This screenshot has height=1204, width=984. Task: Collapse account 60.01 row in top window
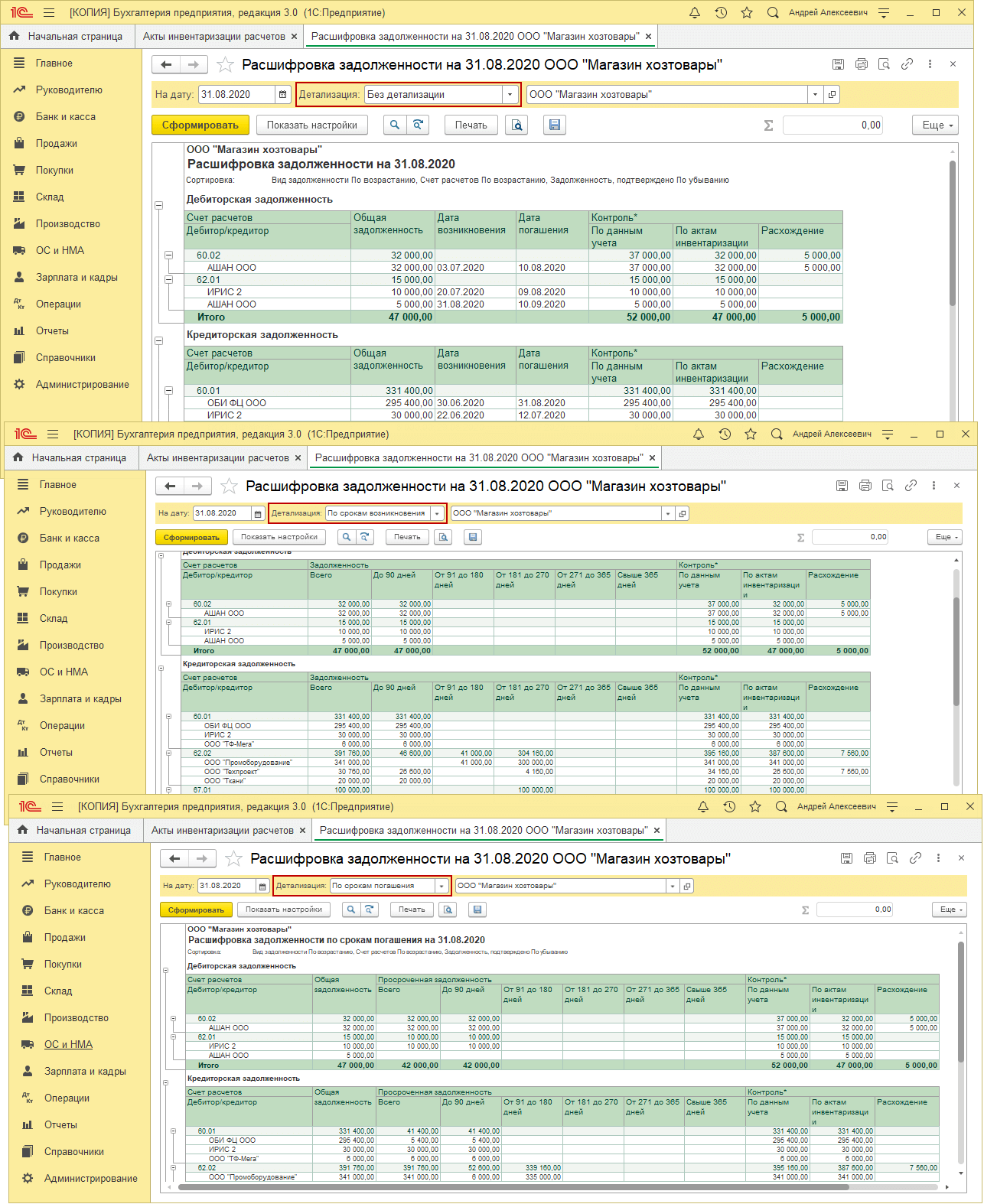(x=168, y=391)
